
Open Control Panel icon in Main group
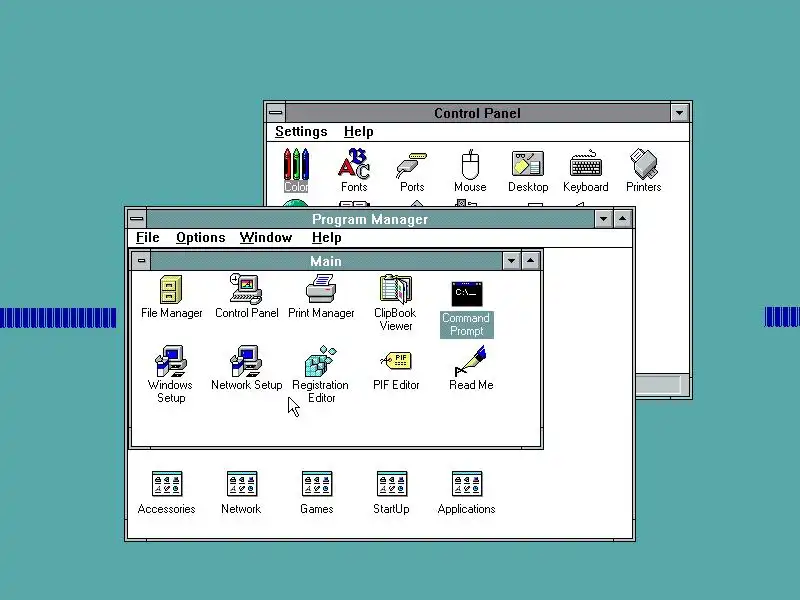click(245, 289)
